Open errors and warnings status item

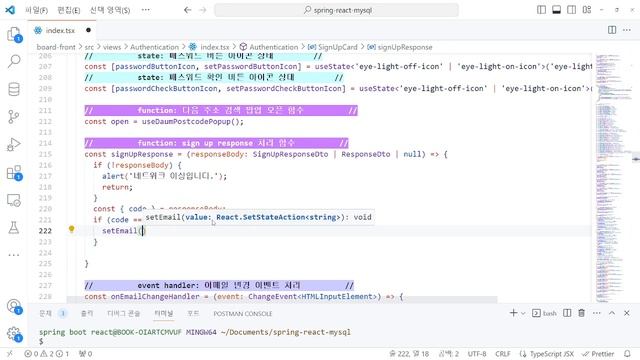(47, 354)
